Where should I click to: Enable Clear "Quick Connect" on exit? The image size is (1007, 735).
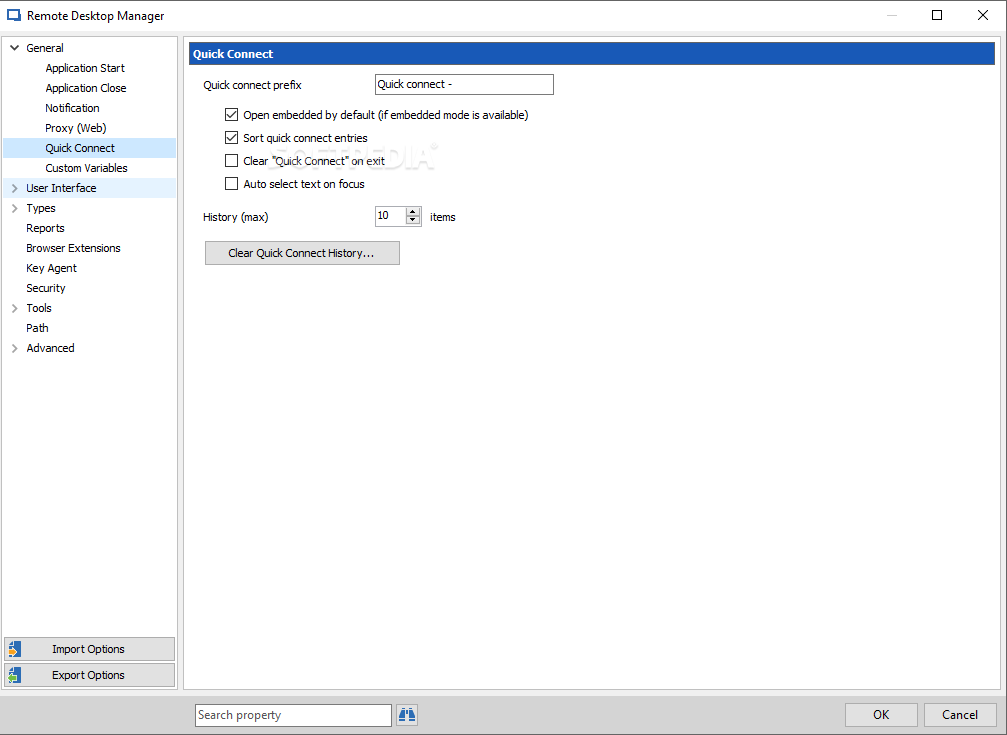click(x=231, y=161)
